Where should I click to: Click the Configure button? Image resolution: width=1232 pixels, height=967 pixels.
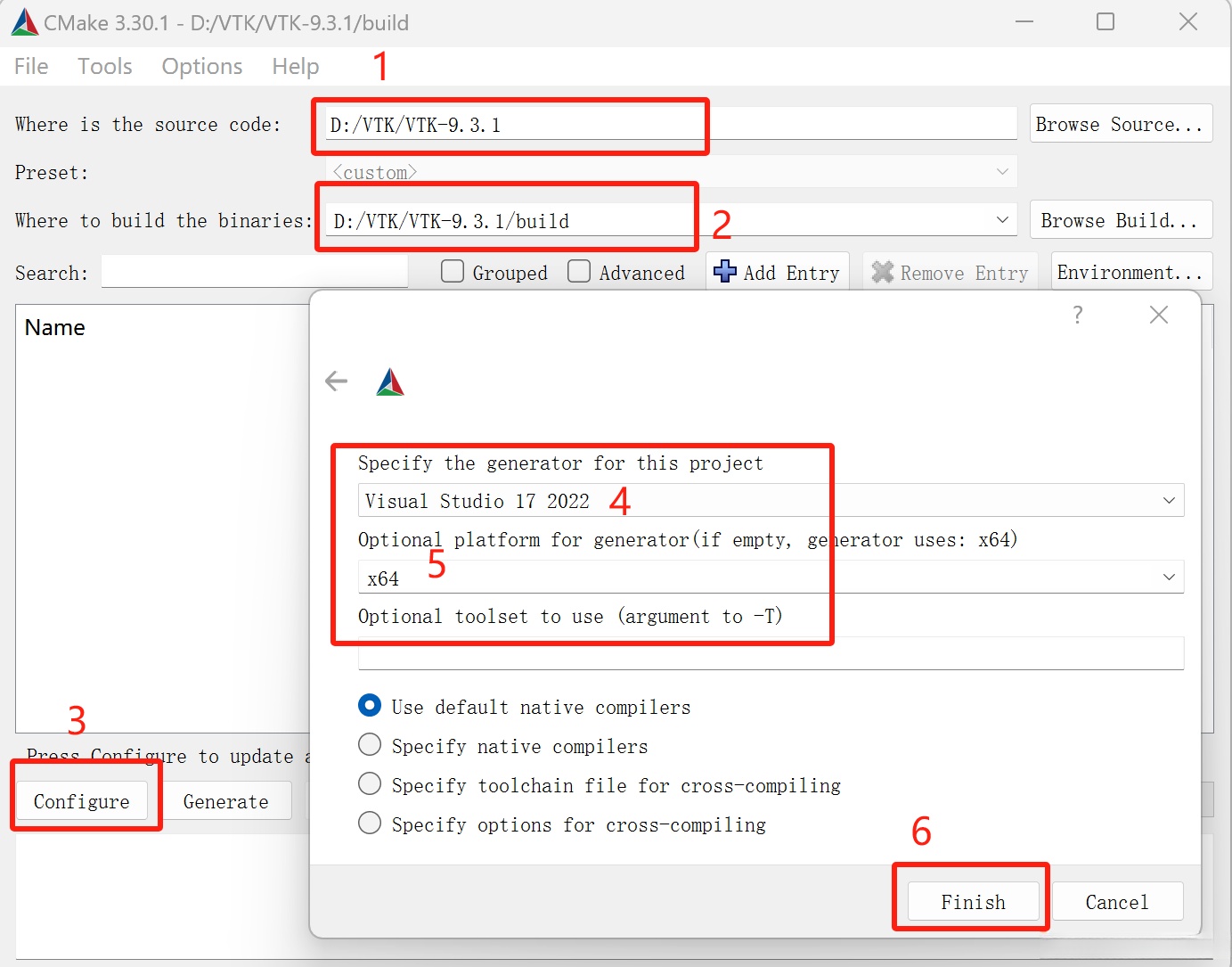pyautogui.click(x=82, y=801)
